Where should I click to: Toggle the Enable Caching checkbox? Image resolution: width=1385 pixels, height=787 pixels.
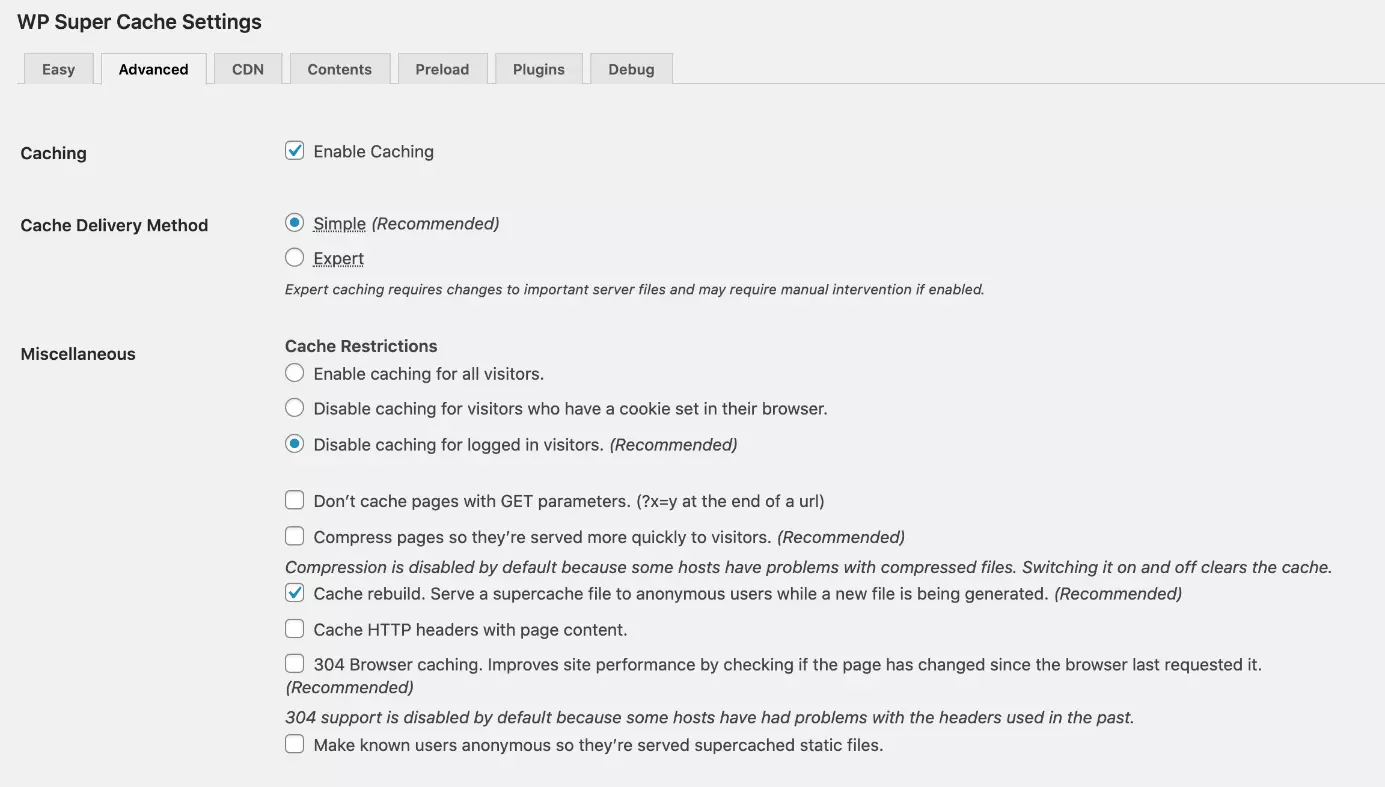(x=294, y=151)
